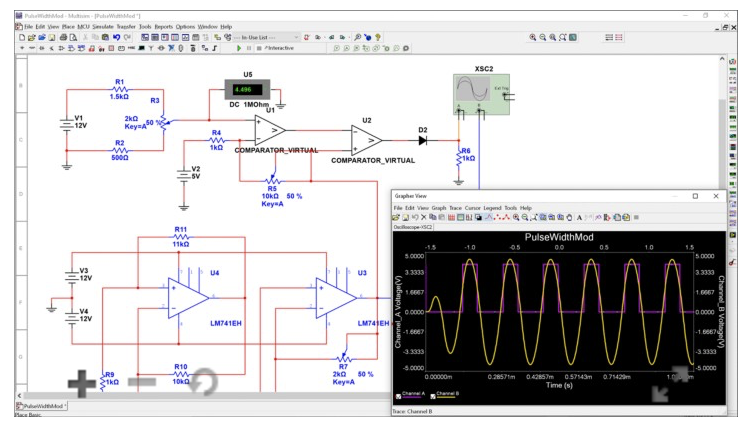The height and width of the screenshot is (428, 750).
Task: Click potentiometer R3 2kΩ on schematic
Action: [164, 121]
